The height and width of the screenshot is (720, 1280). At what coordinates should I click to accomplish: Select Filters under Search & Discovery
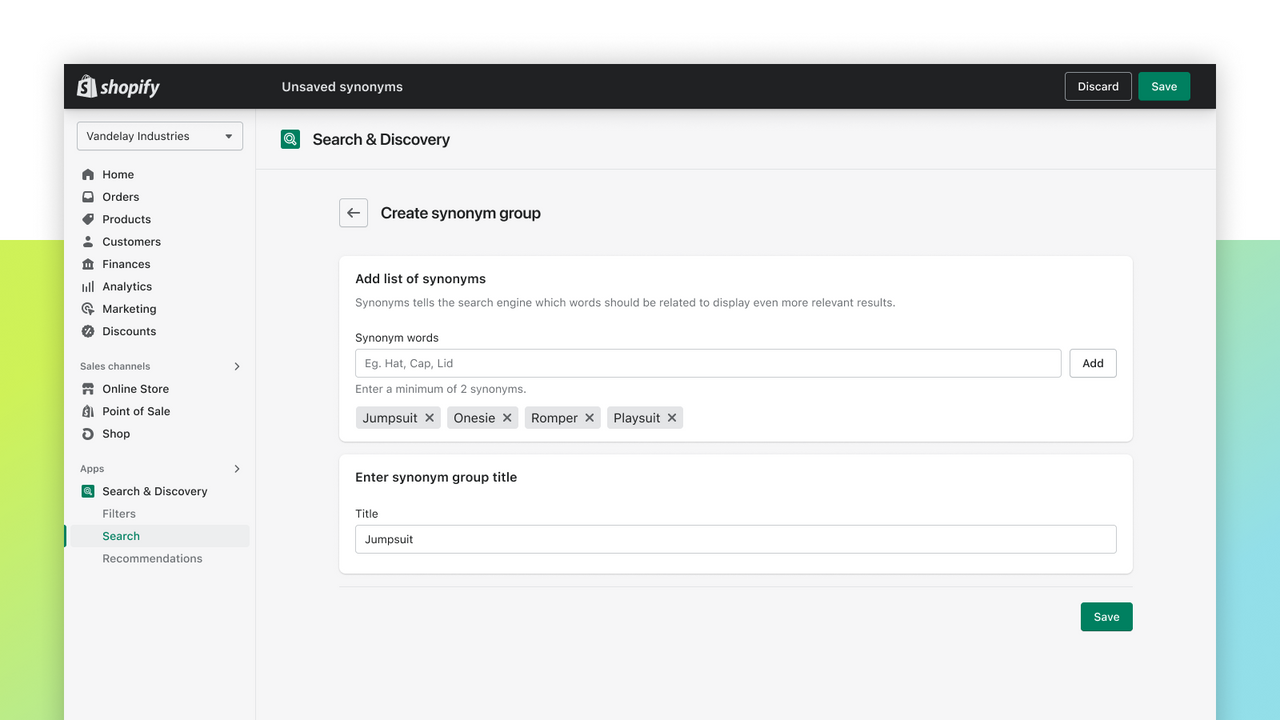119,514
